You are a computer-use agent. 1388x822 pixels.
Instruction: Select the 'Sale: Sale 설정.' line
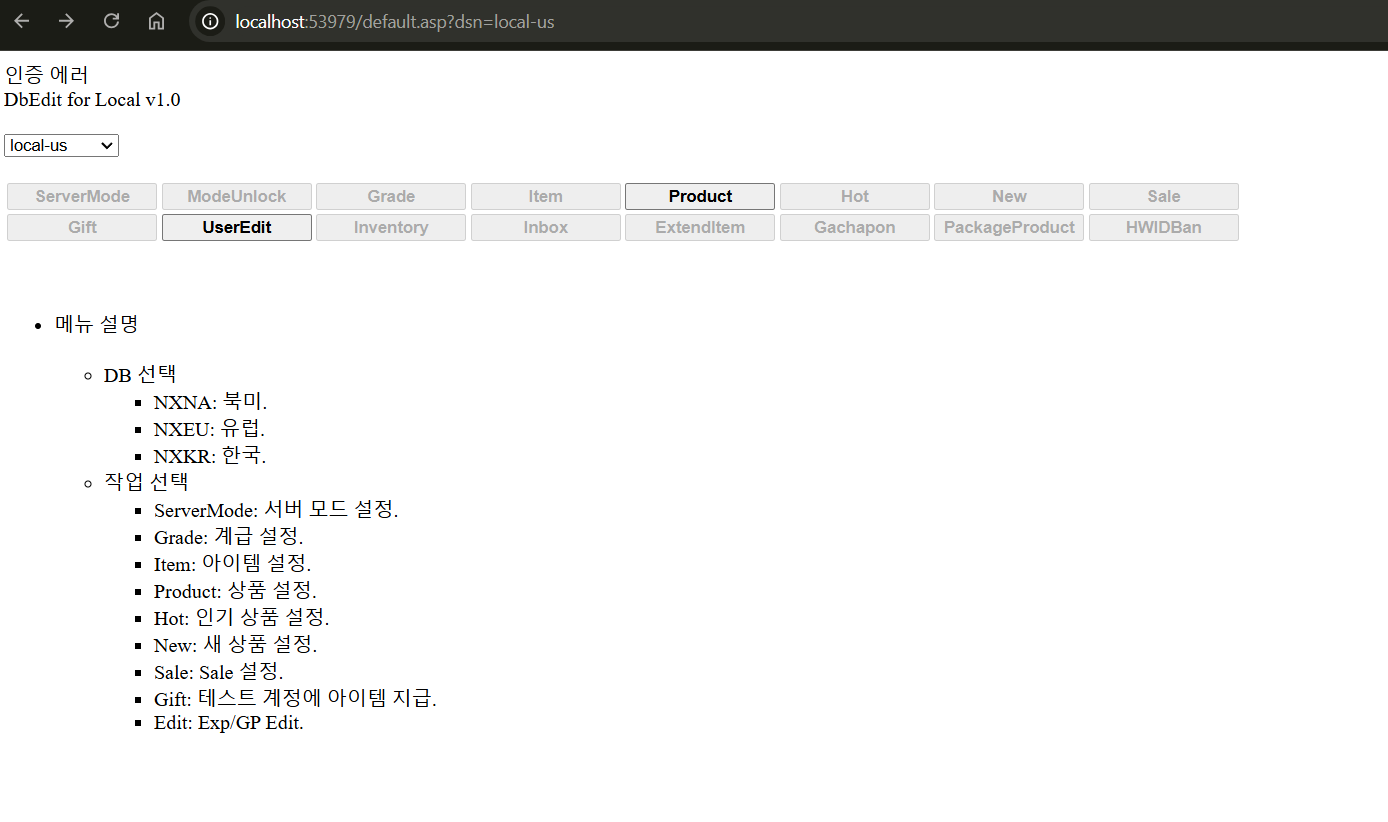click(x=218, y=672)
